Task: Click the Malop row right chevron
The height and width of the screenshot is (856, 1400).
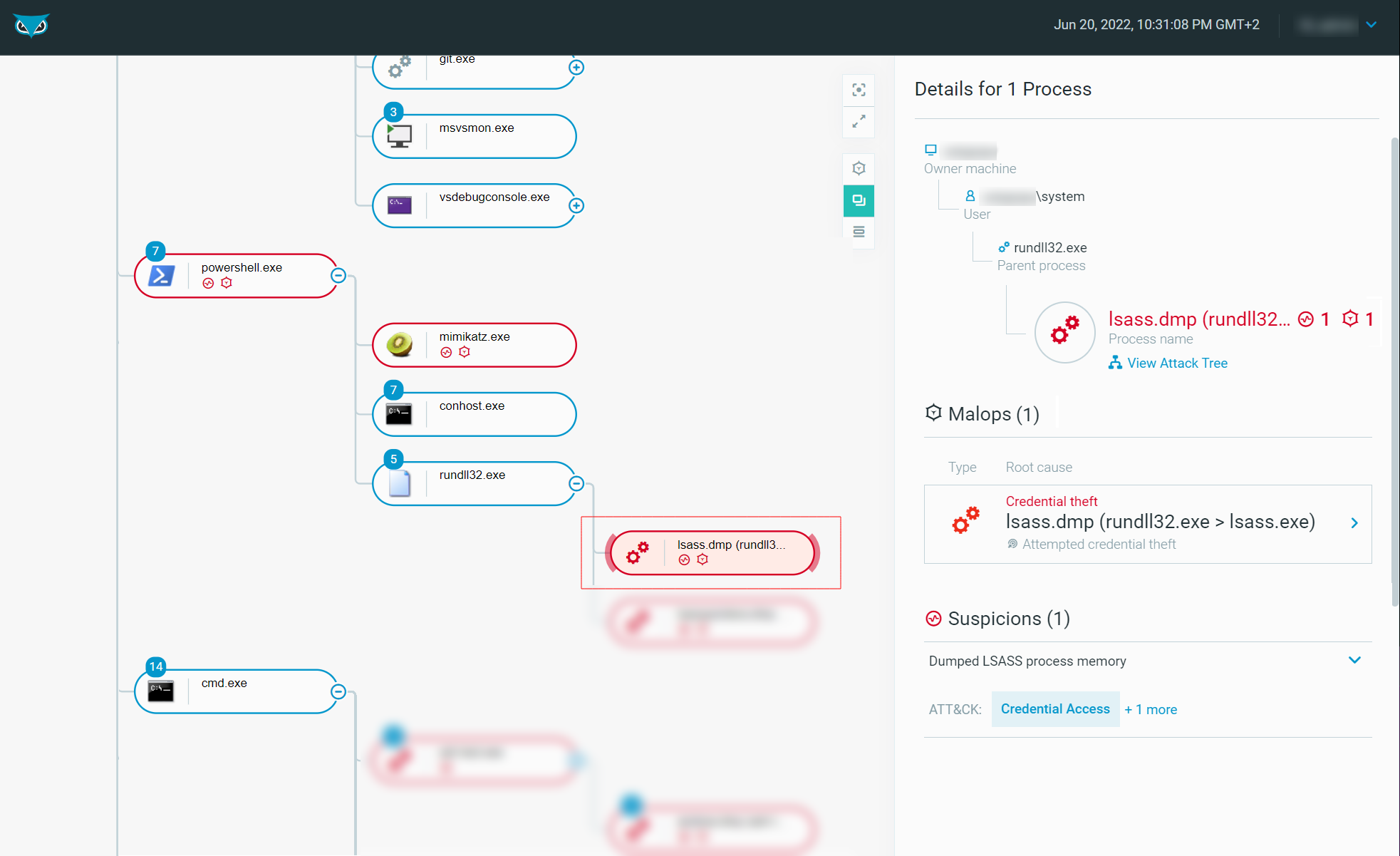Action: coord(1354,523)
